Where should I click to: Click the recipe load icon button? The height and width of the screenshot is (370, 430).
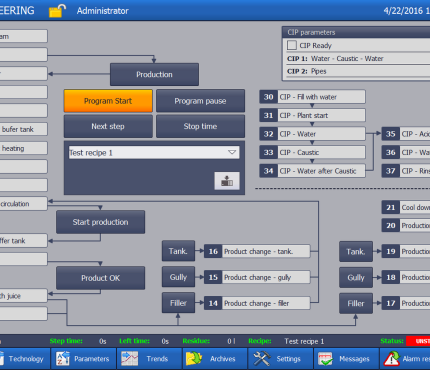[227, 181]
